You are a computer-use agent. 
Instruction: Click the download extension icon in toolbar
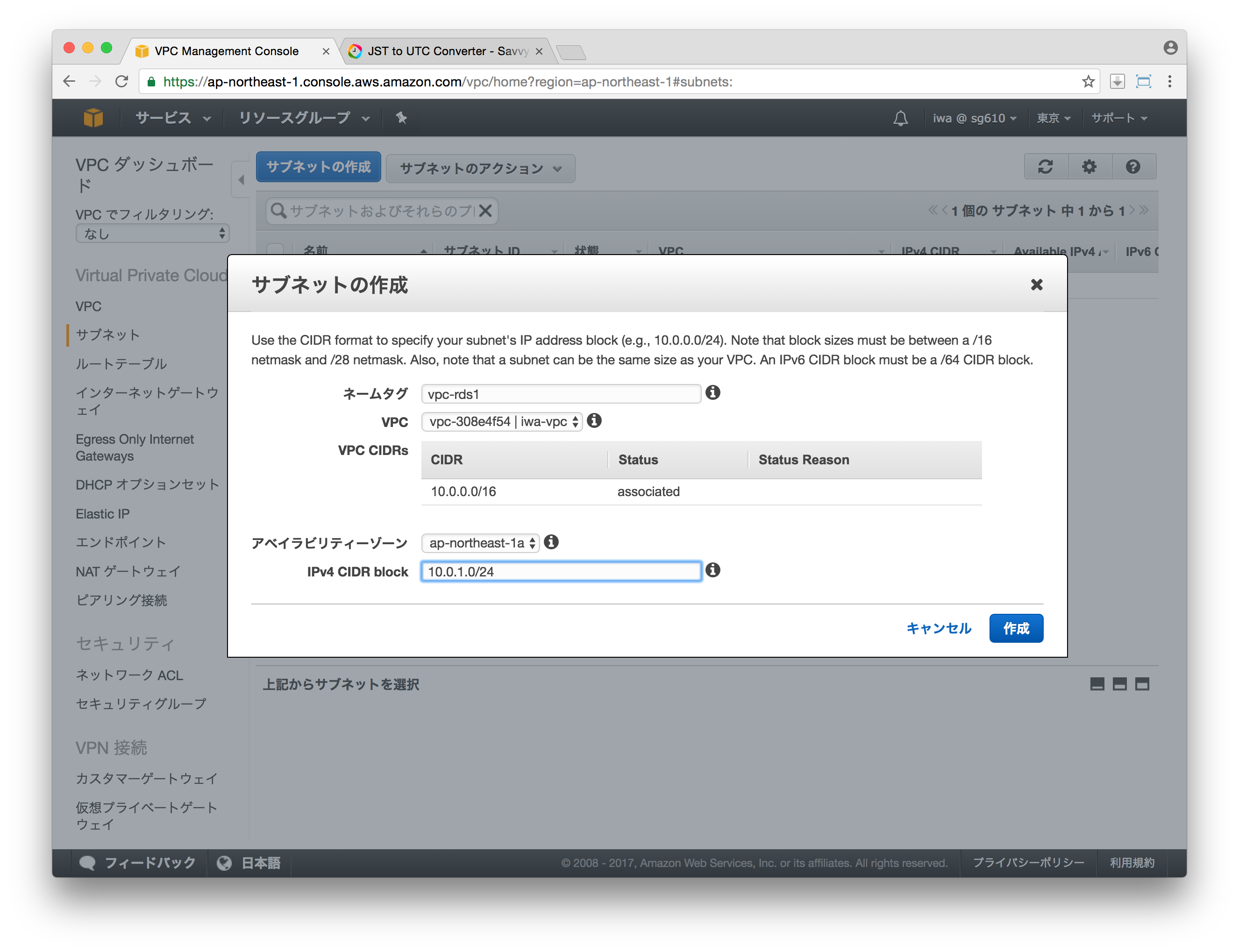point(1117,82)
